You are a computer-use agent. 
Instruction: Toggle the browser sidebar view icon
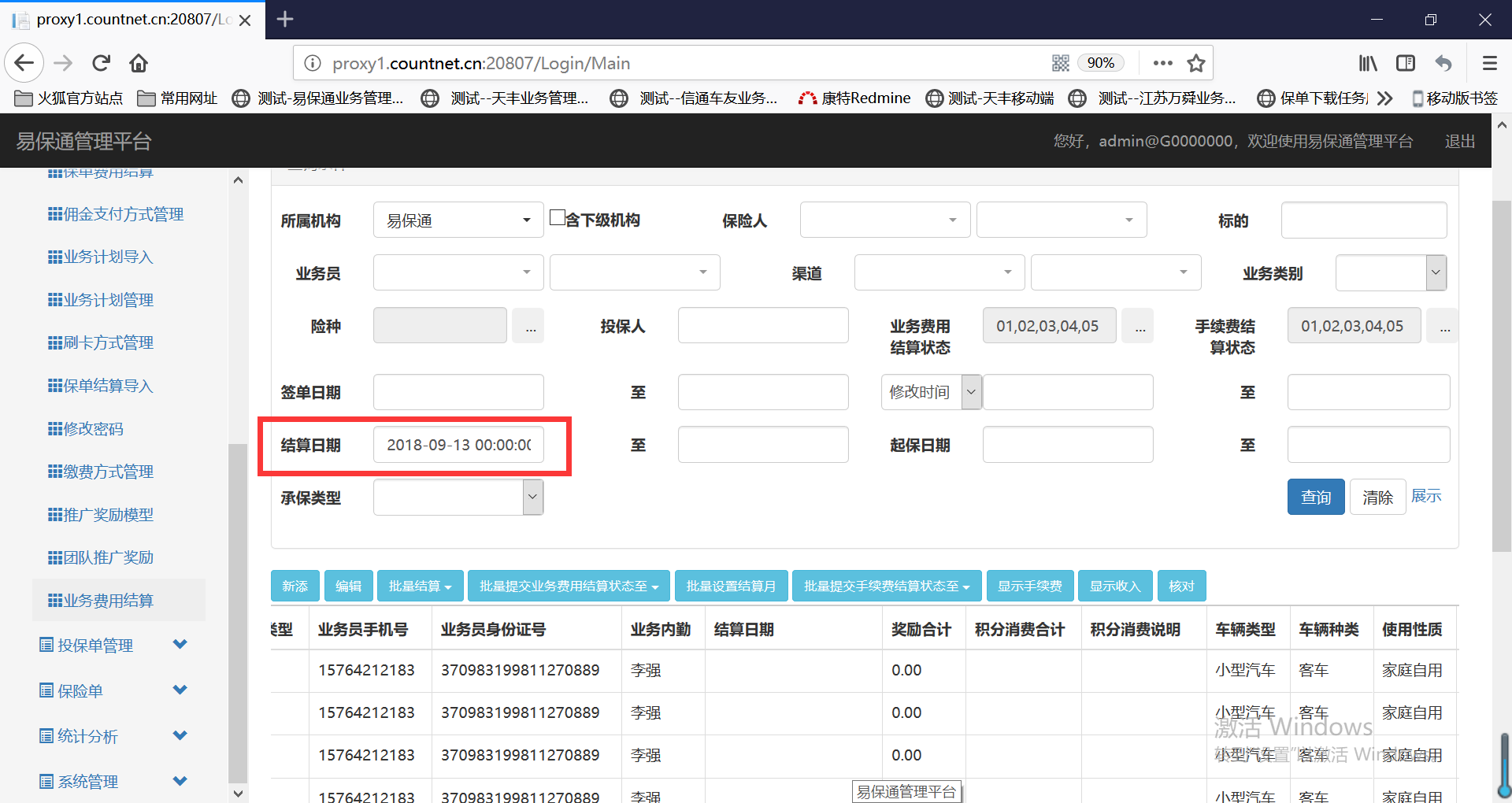[1406, 63]
